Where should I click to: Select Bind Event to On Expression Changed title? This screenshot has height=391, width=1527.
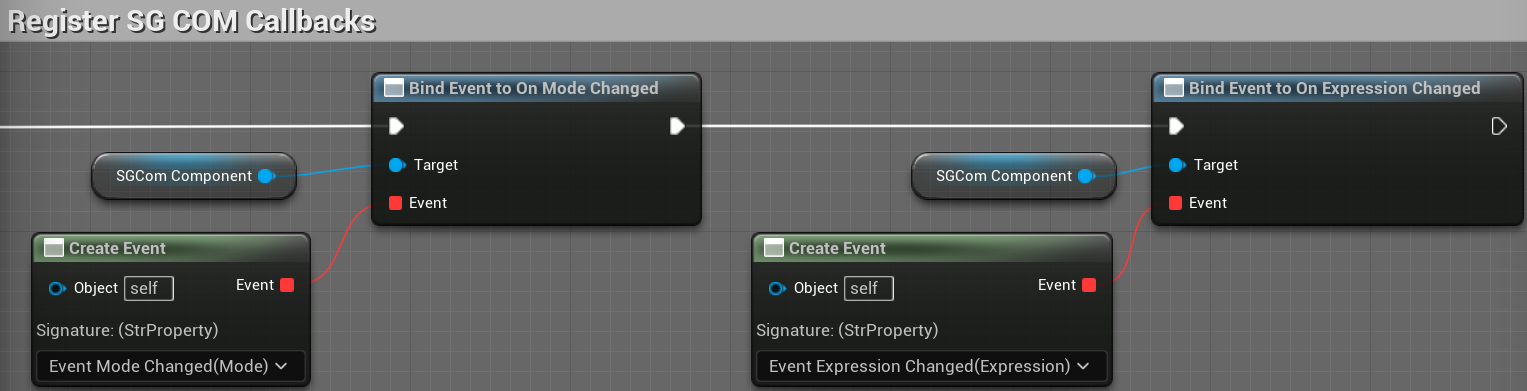[x=1334, y=88]
